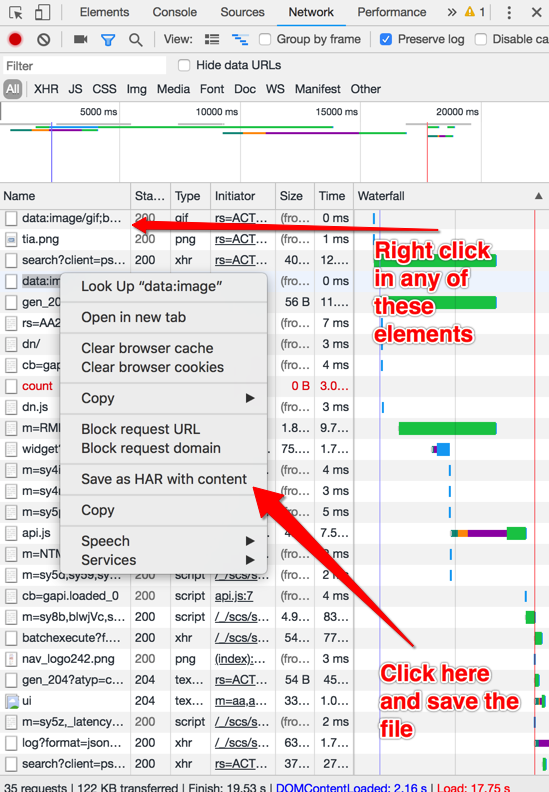Tick Group by frame checkbox
This screenshot has height=792, width=549.
tap(265, 39)
